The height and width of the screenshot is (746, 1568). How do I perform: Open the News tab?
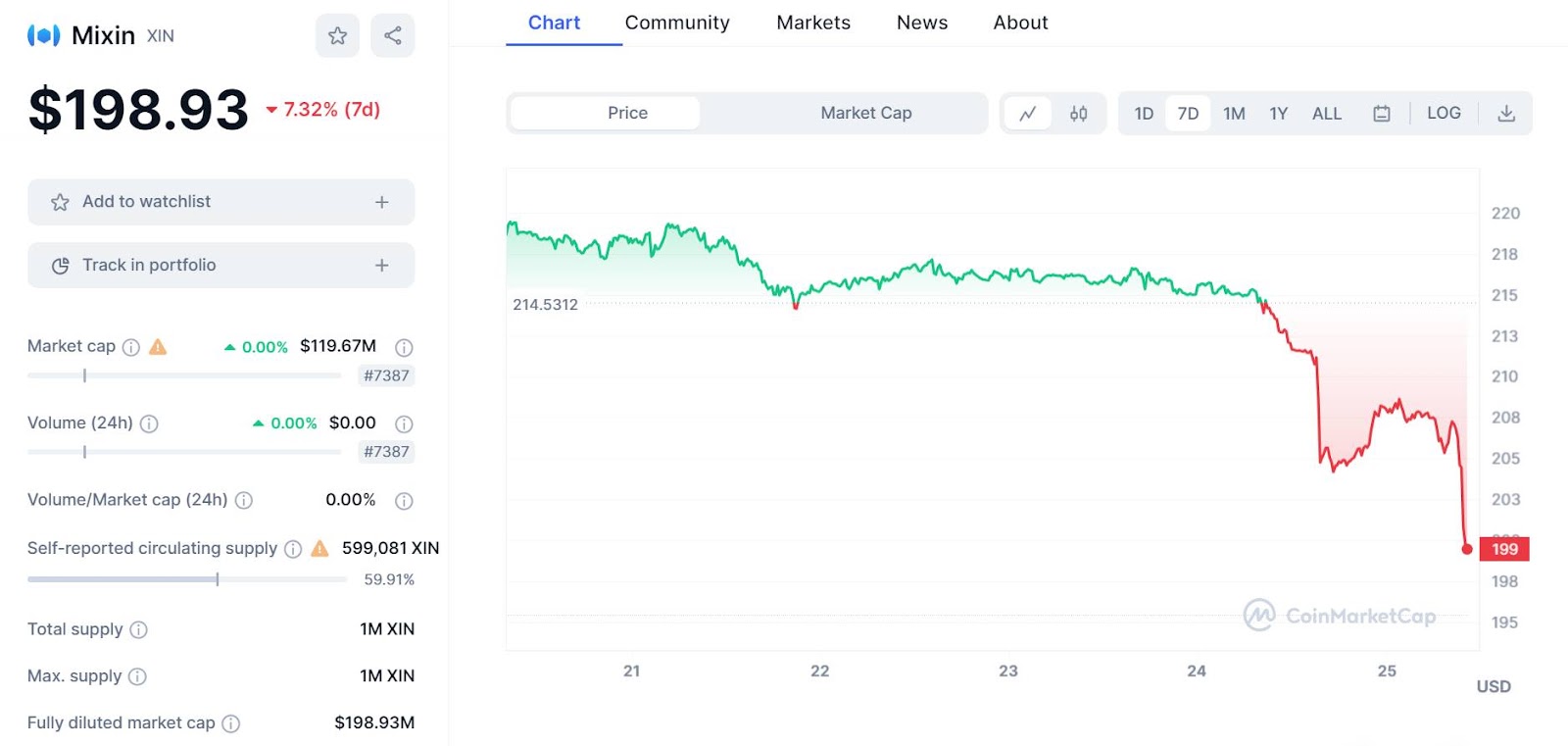tap(922, 23)
